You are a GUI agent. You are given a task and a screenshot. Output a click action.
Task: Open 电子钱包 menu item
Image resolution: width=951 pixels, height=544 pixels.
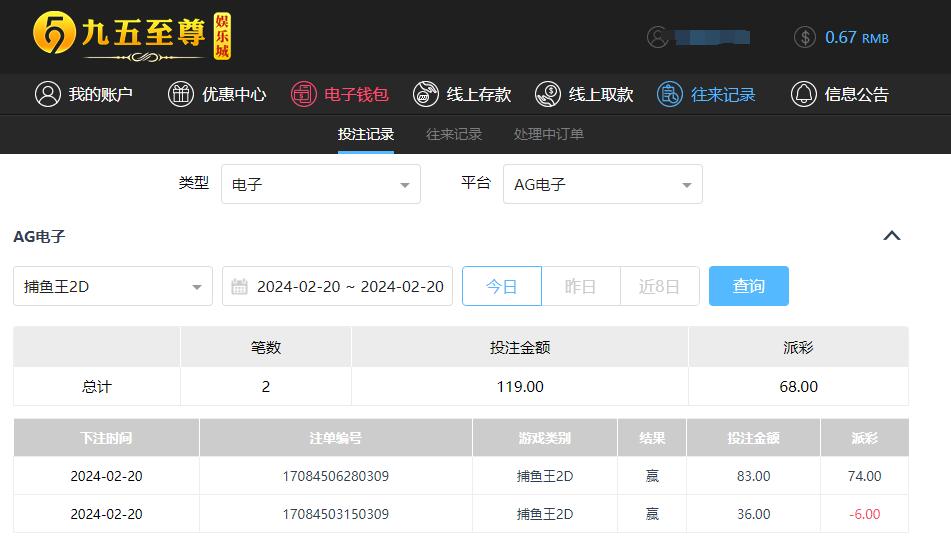click(x=340, y=94)
